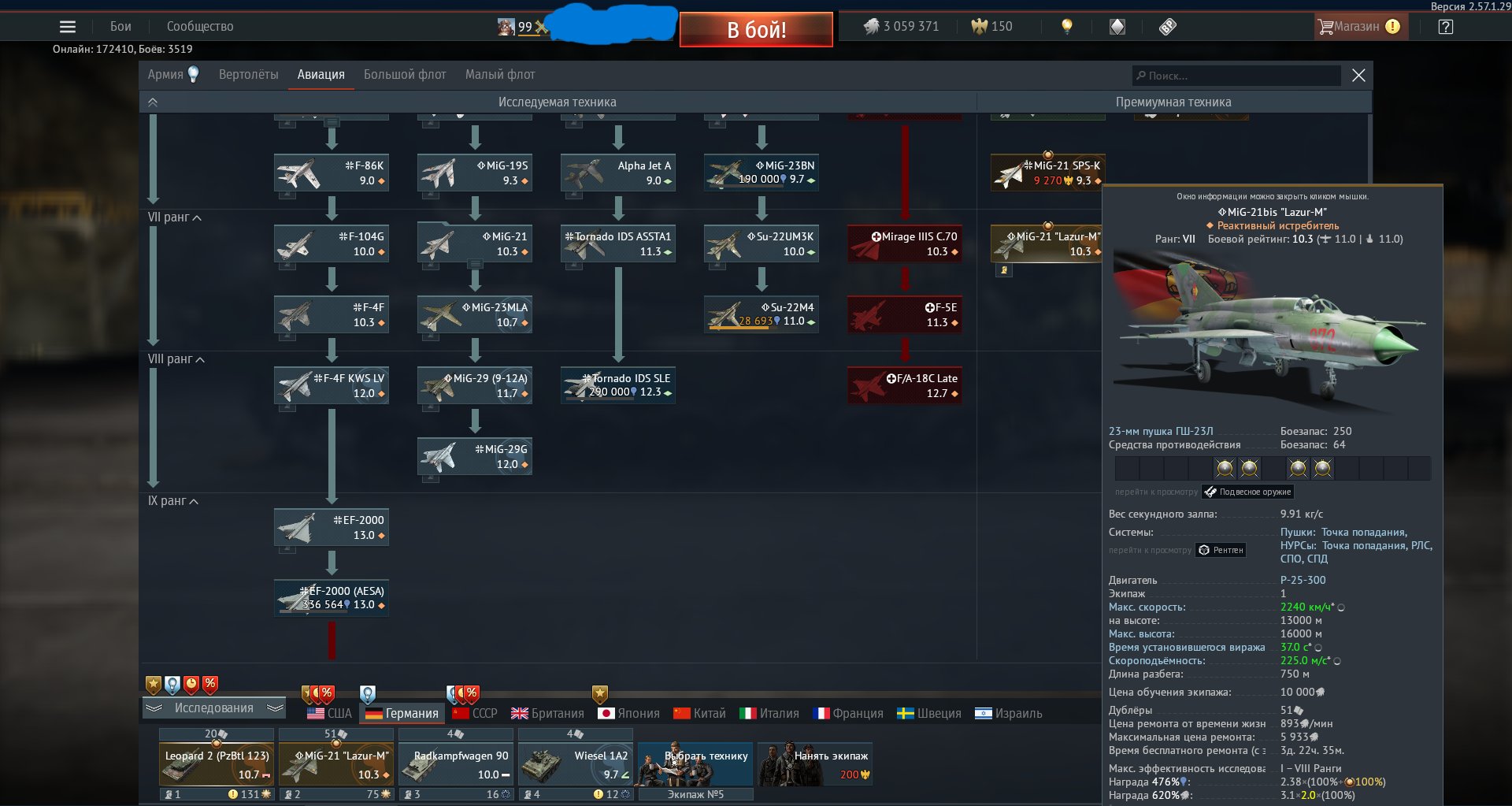Select the EF-2000 (AESA) aircraft card
Image resolution: width=1512 pixels, height=806 pixels.
pyautogui.click(x=332, y=598)
